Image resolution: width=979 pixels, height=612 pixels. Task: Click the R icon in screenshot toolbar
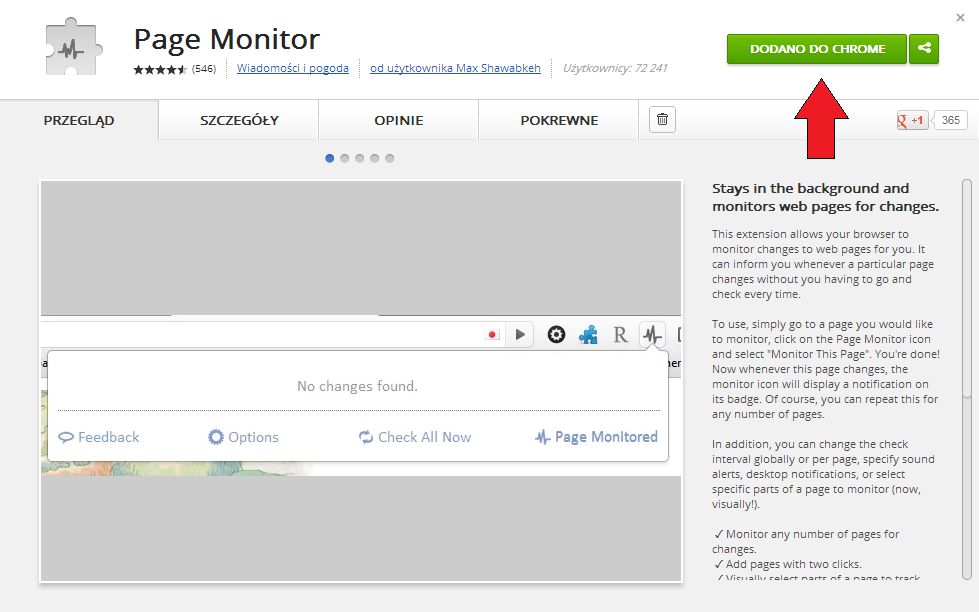(620, 335)
